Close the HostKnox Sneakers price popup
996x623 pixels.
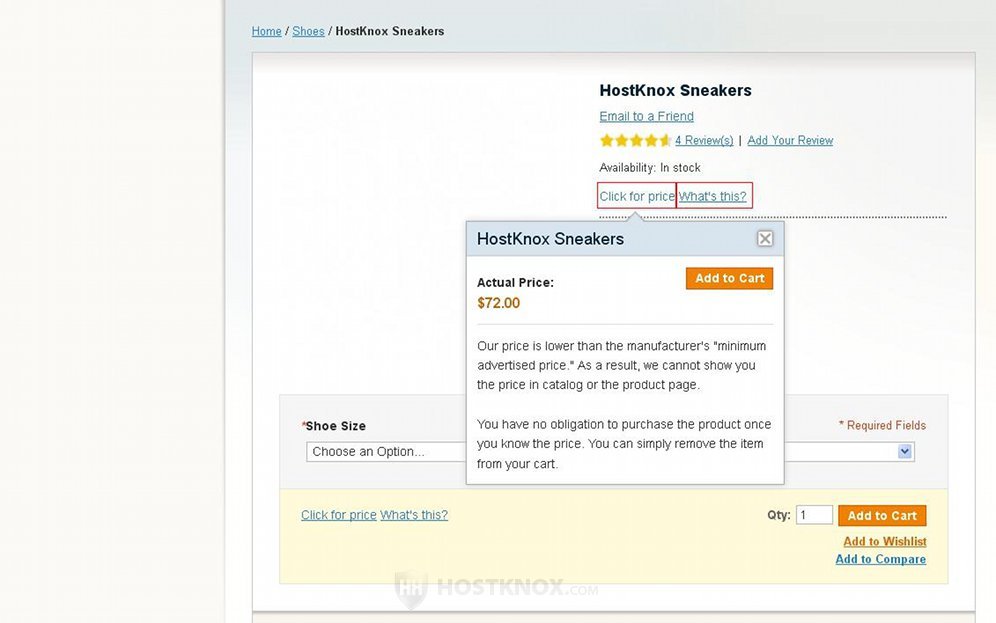click(765, 239)
